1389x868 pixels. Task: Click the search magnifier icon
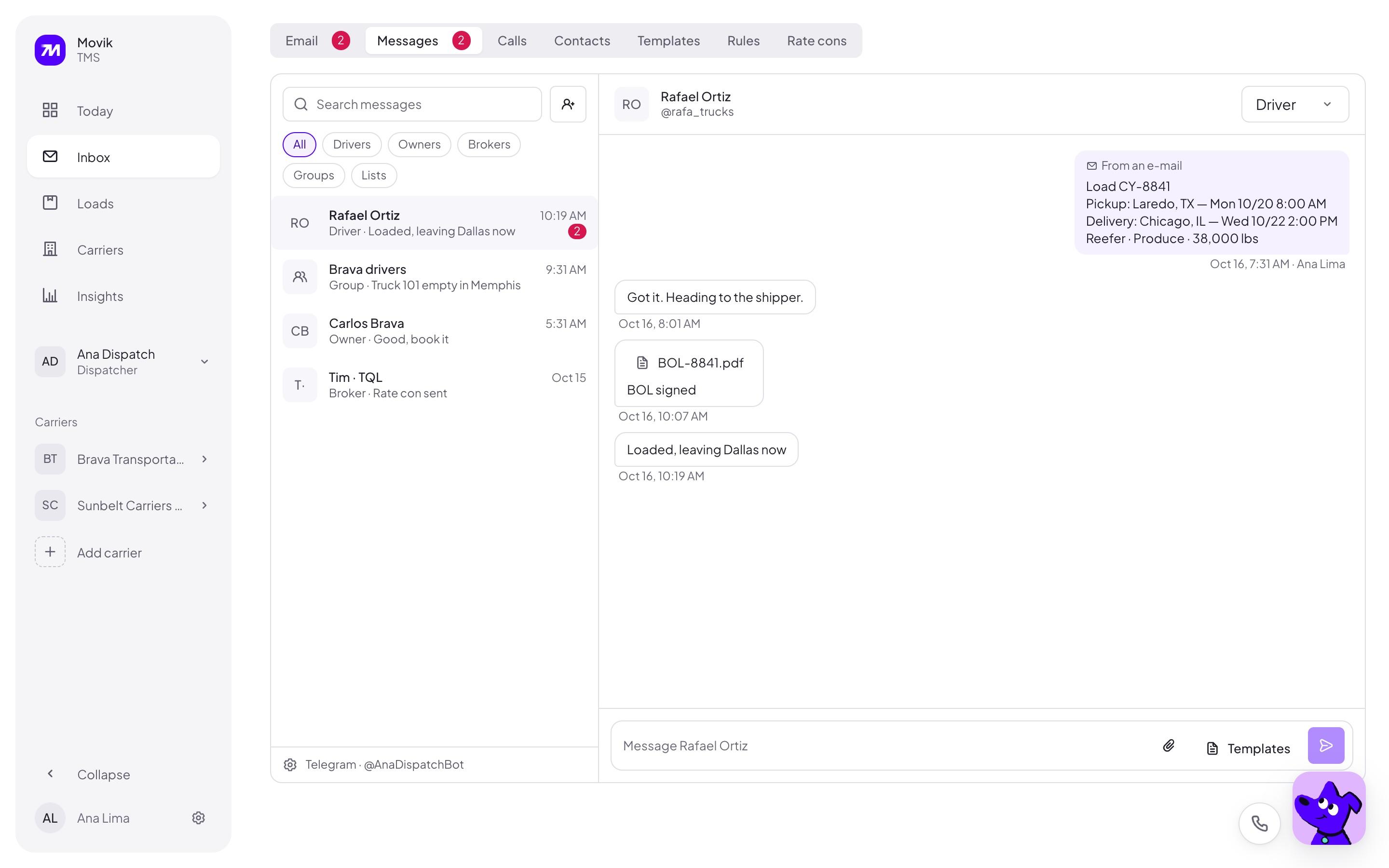coord(301,104)
